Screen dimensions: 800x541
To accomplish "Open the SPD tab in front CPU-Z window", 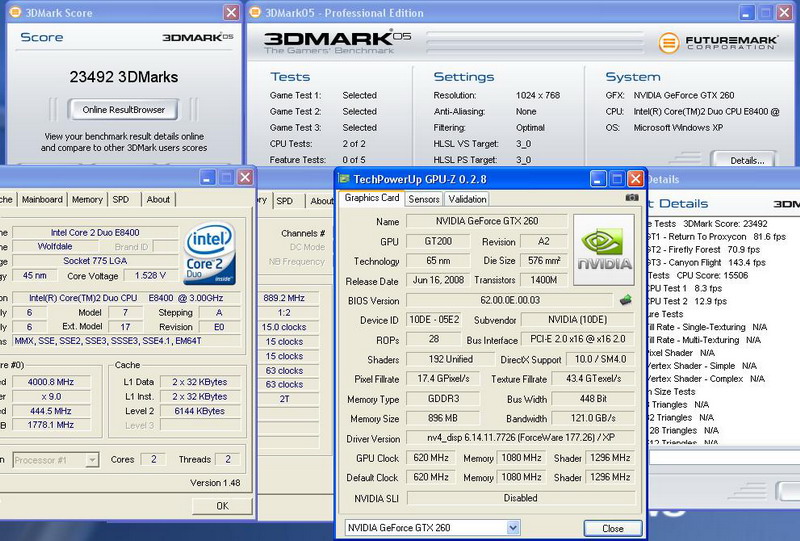I will [121, 200].
